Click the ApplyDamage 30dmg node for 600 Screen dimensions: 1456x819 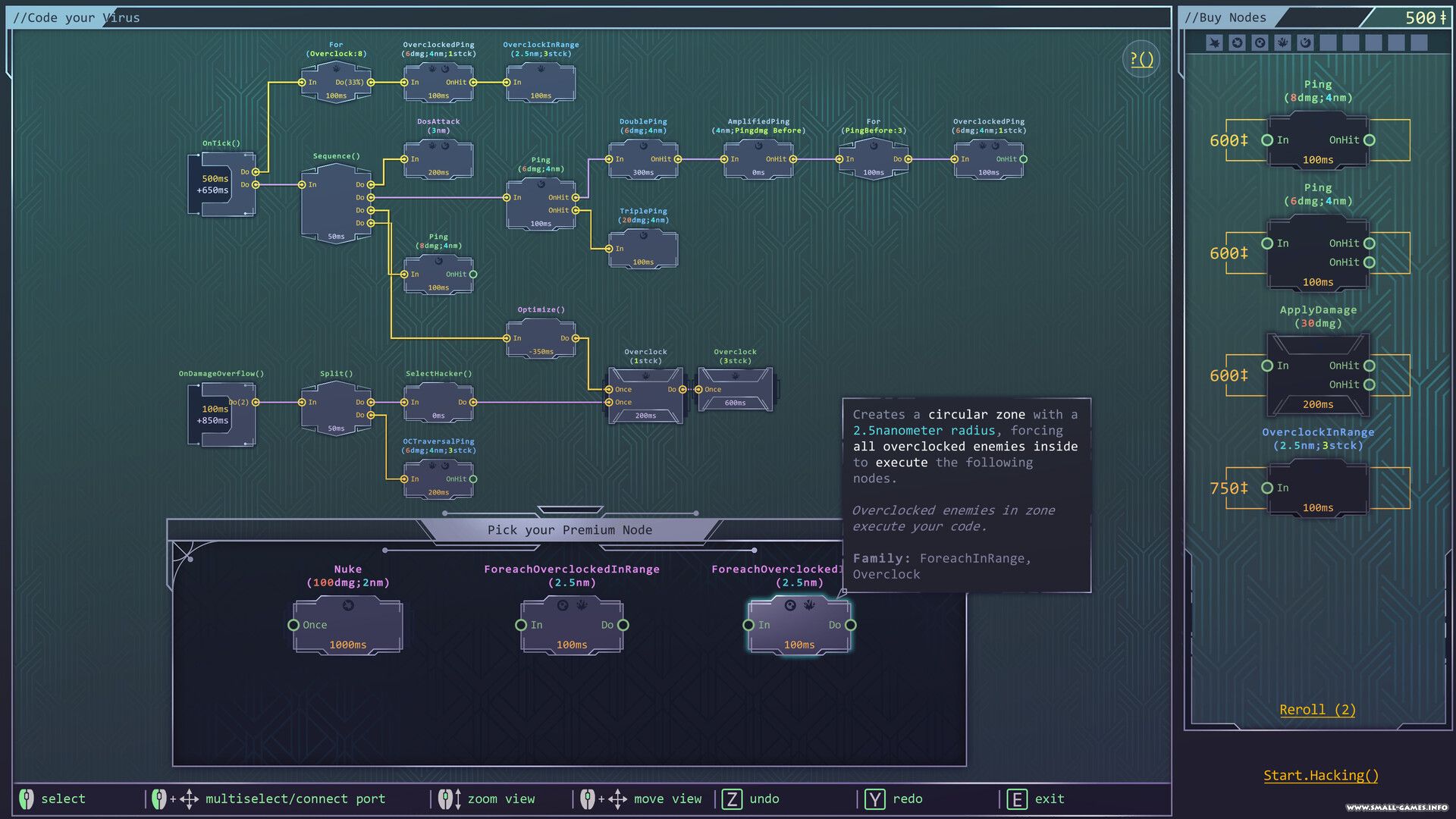click(x=1318, y=375)
